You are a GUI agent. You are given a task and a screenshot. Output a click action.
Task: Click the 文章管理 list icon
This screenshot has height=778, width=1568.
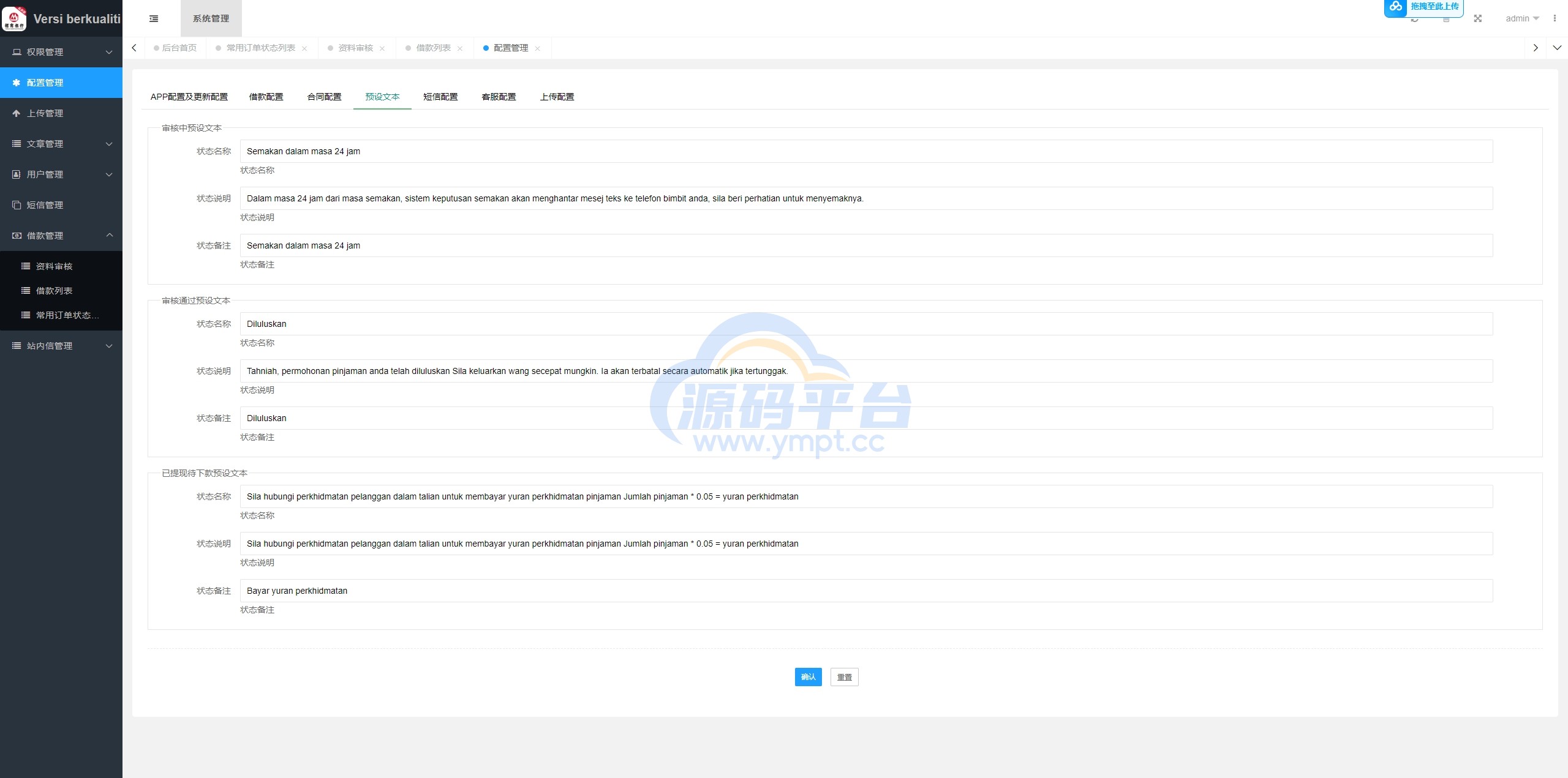pyautogui.click(x=17, y=144)
